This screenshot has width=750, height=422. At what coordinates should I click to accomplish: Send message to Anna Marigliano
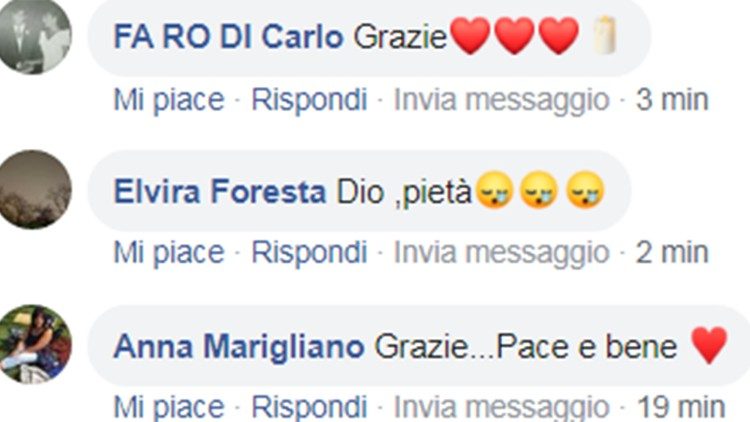coord(501,407)
